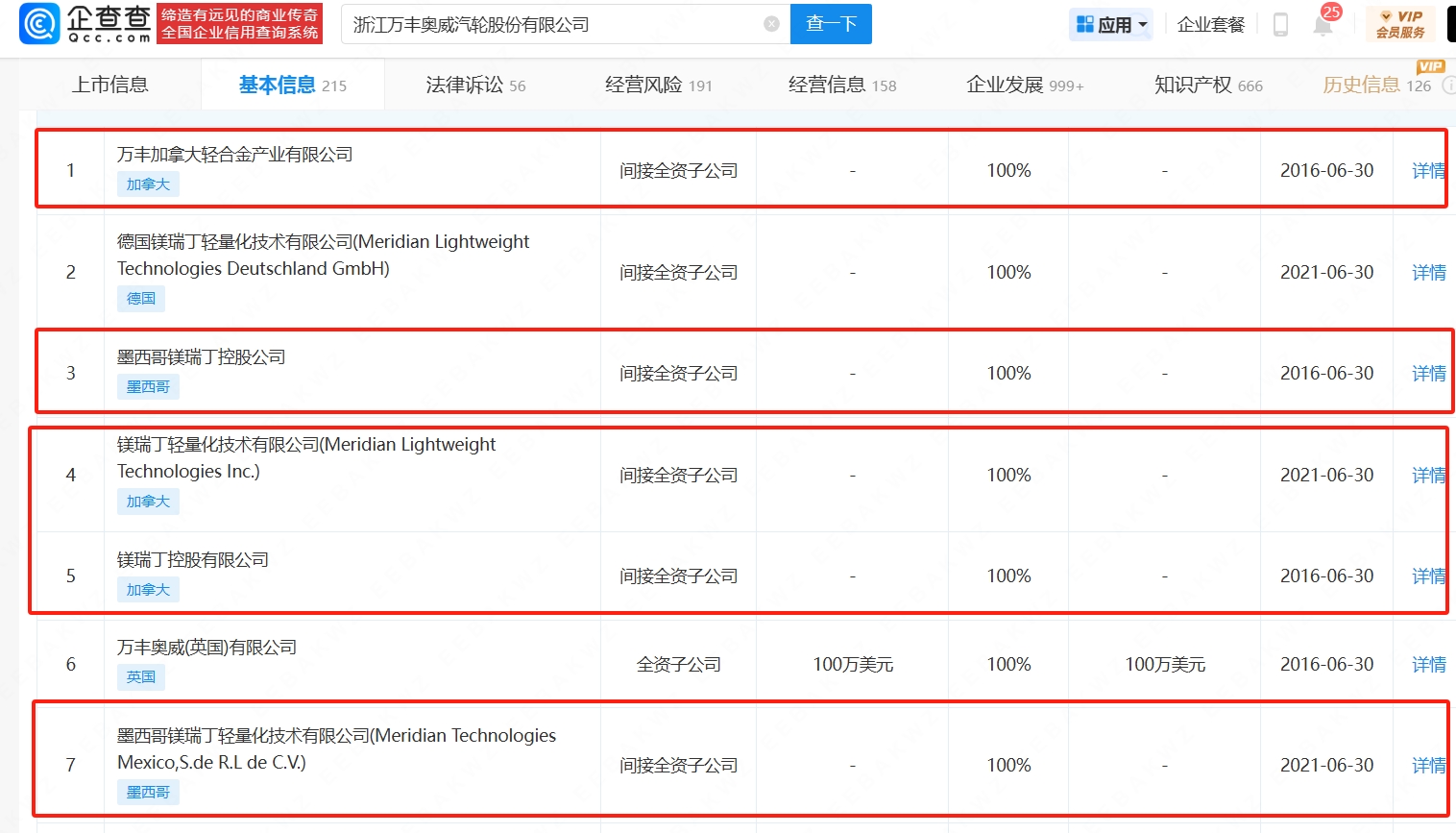Select 2016-06-30 date in row 1
Screen dimensions: 1456x833
tap(1327, 171)
